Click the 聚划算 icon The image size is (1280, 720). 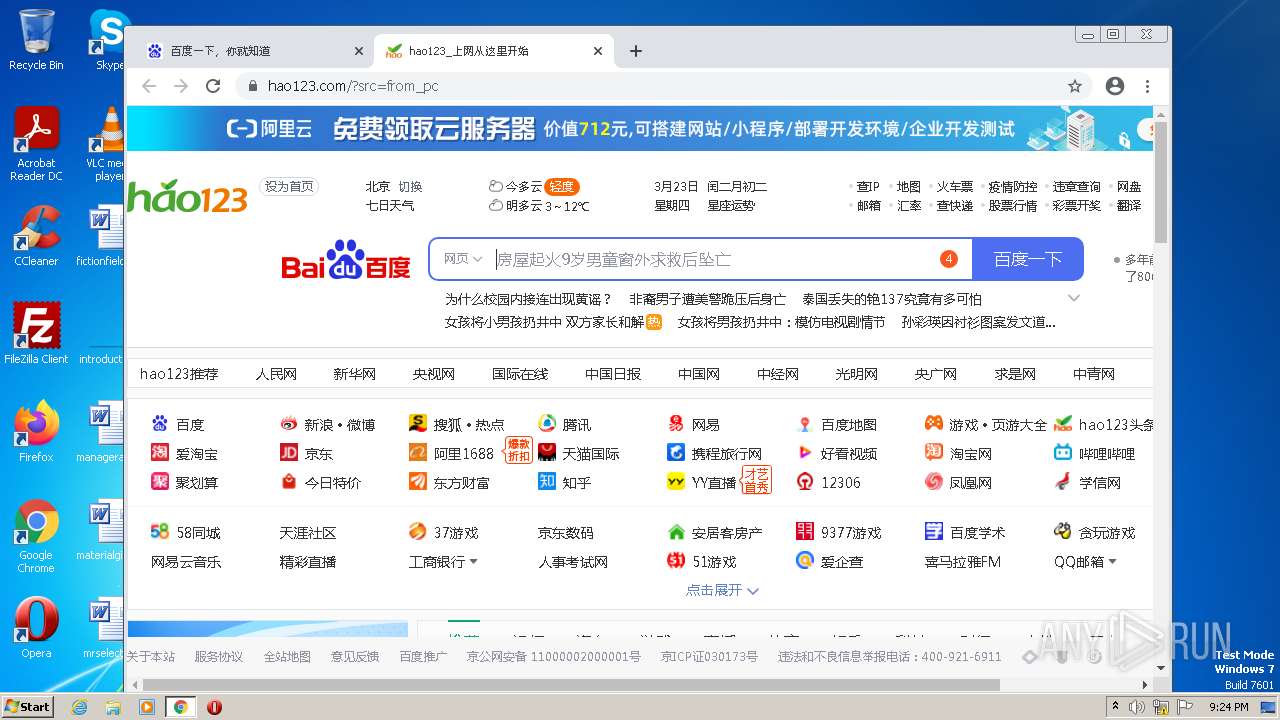[160, 482]
